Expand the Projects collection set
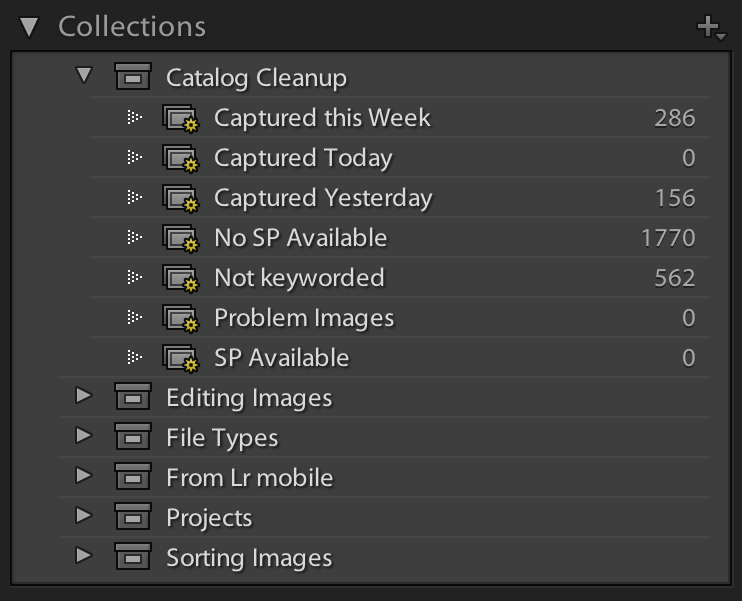The width and height of the screenshot is (742, 601). [84, 517]
